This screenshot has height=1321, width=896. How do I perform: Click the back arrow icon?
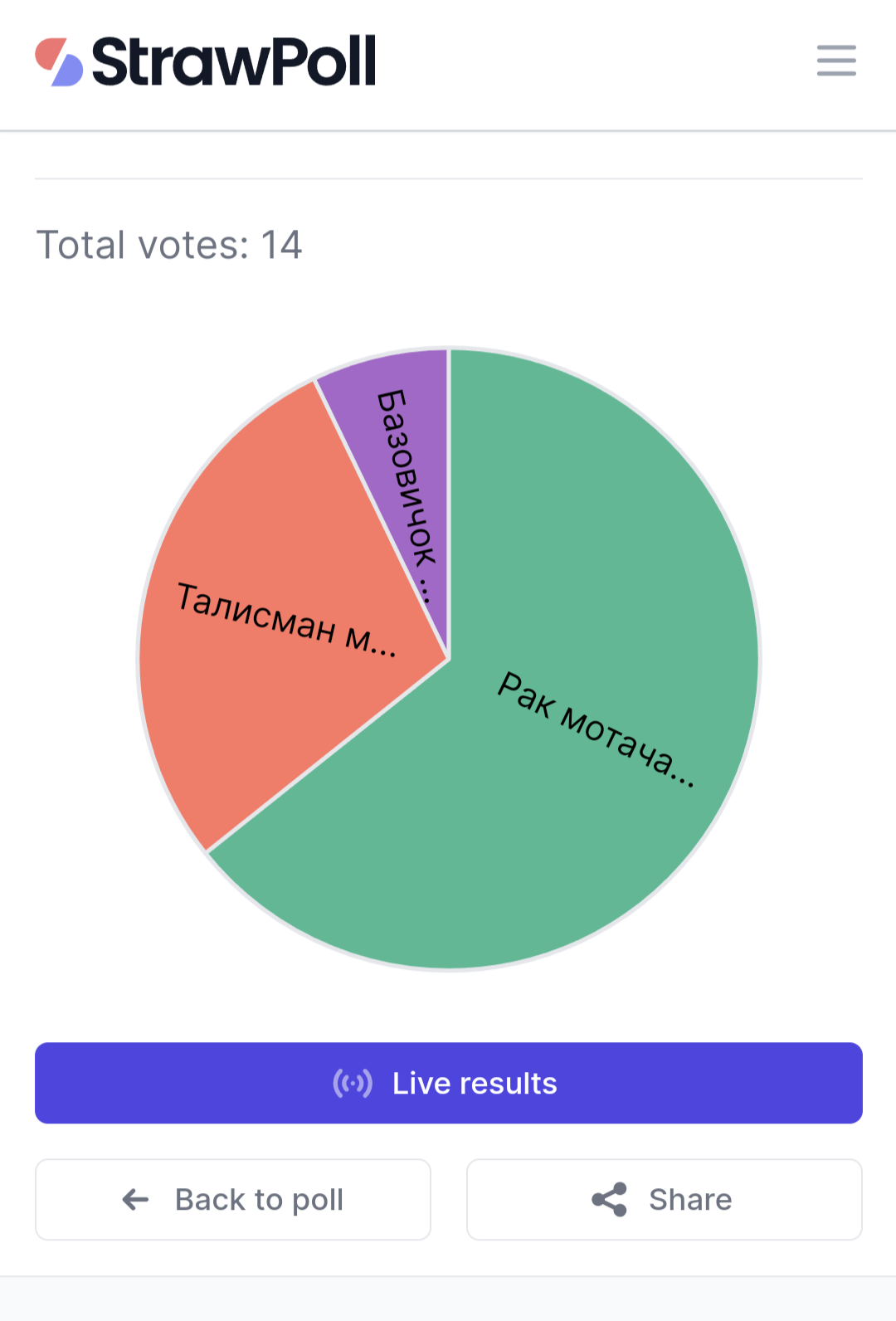click(x=135, y=1199)
